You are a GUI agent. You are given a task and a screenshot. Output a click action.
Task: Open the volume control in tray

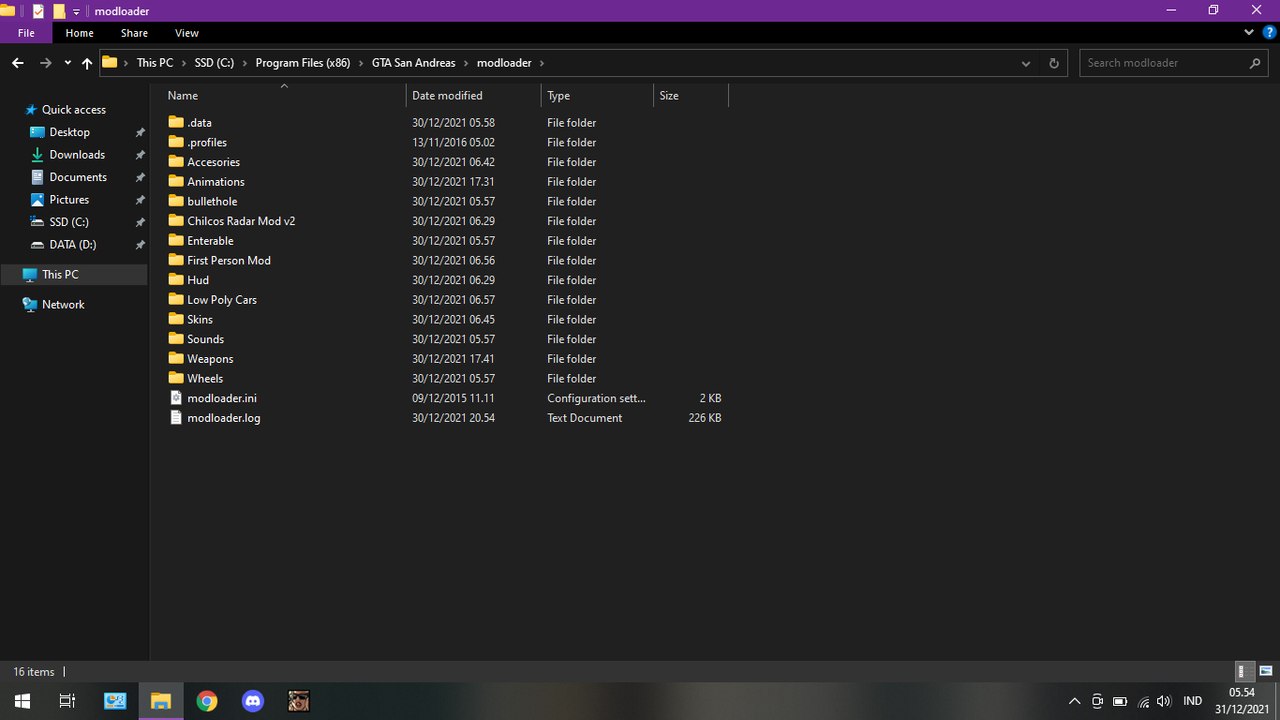click(1165, 702)
